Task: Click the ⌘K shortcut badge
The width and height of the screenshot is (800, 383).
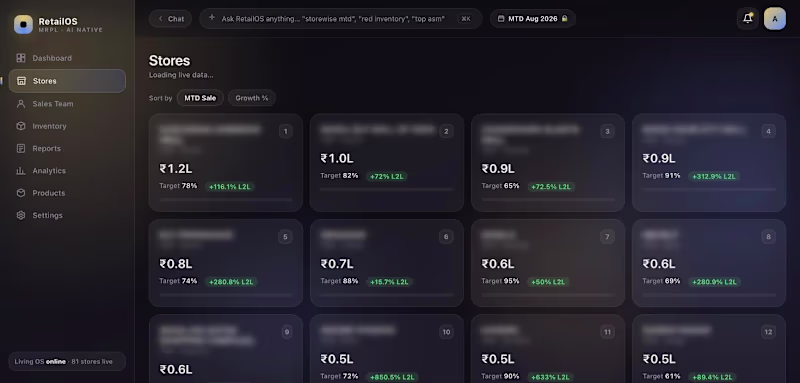Action: 466,19
